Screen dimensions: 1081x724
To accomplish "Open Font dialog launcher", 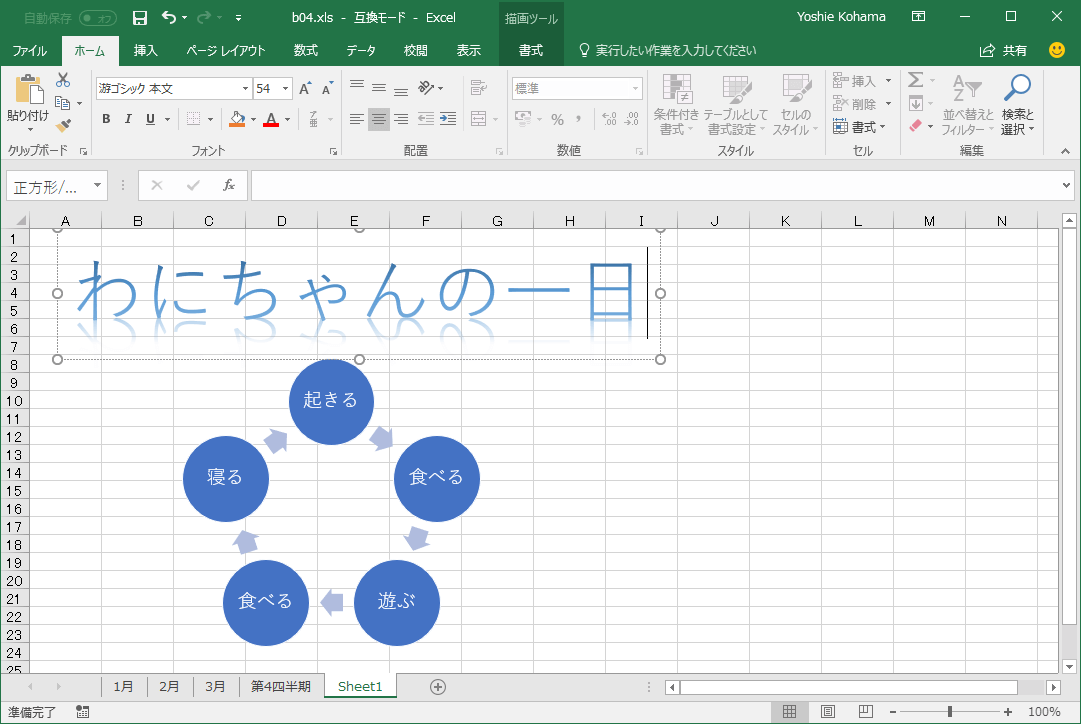I will pyautogui.click(x=333, y=151).
